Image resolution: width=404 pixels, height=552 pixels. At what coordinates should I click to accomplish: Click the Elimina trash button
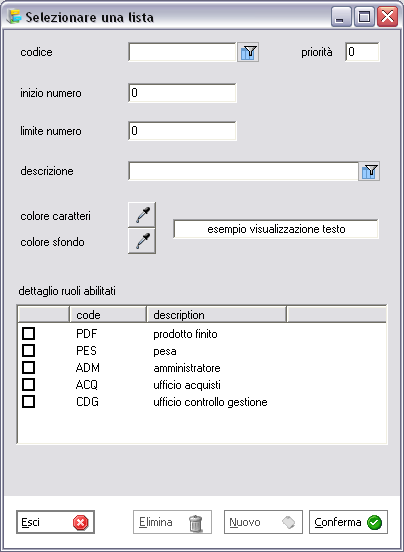(172, 522)
